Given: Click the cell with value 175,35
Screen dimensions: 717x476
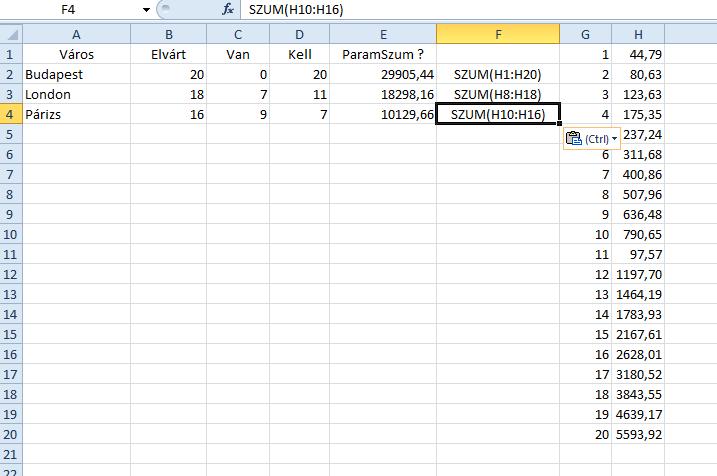Looking at the screenshot, I should (638, 114).
